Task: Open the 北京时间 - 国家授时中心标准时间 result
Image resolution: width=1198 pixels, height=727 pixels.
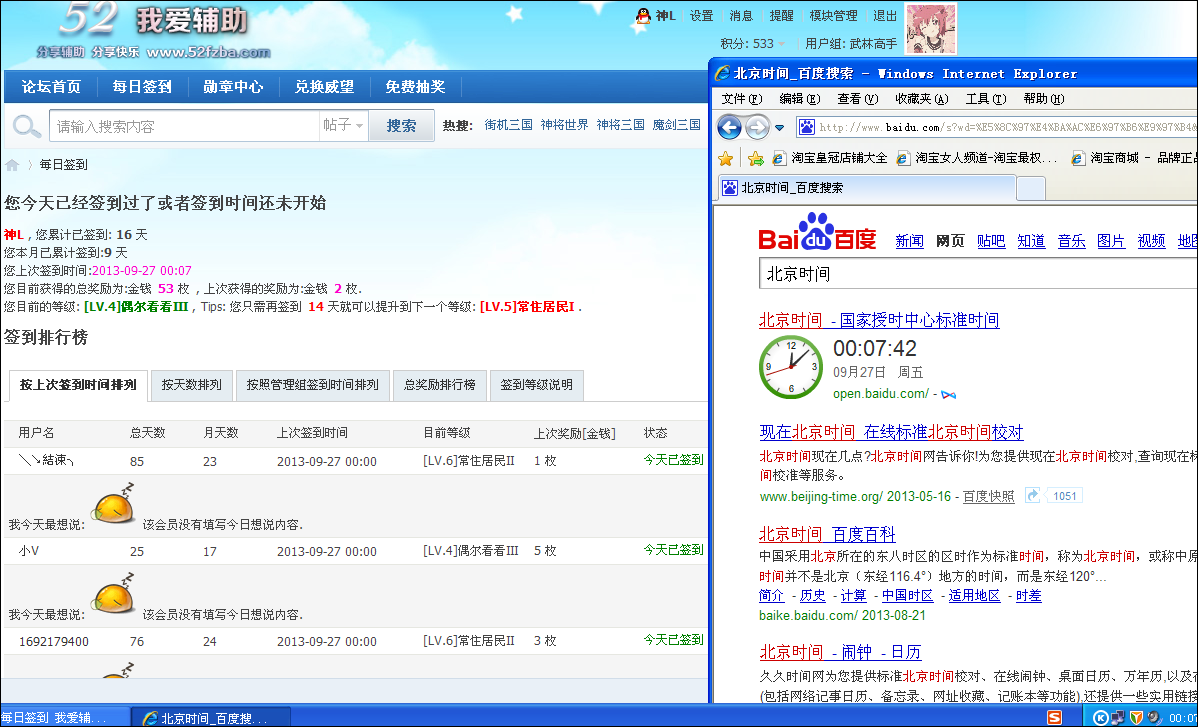Action: [878, 320]
